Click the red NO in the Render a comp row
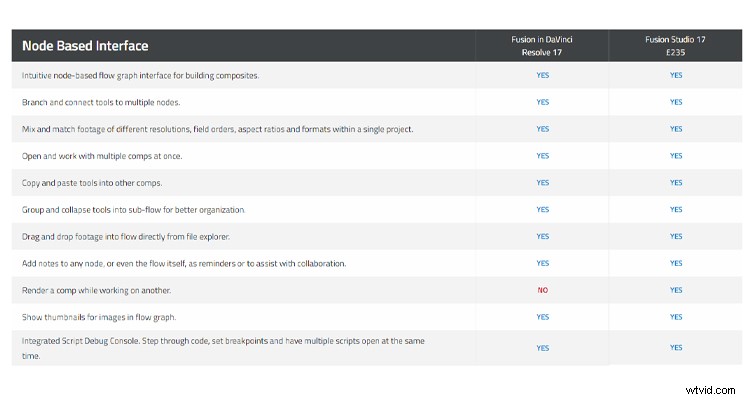 coord(542,290)
